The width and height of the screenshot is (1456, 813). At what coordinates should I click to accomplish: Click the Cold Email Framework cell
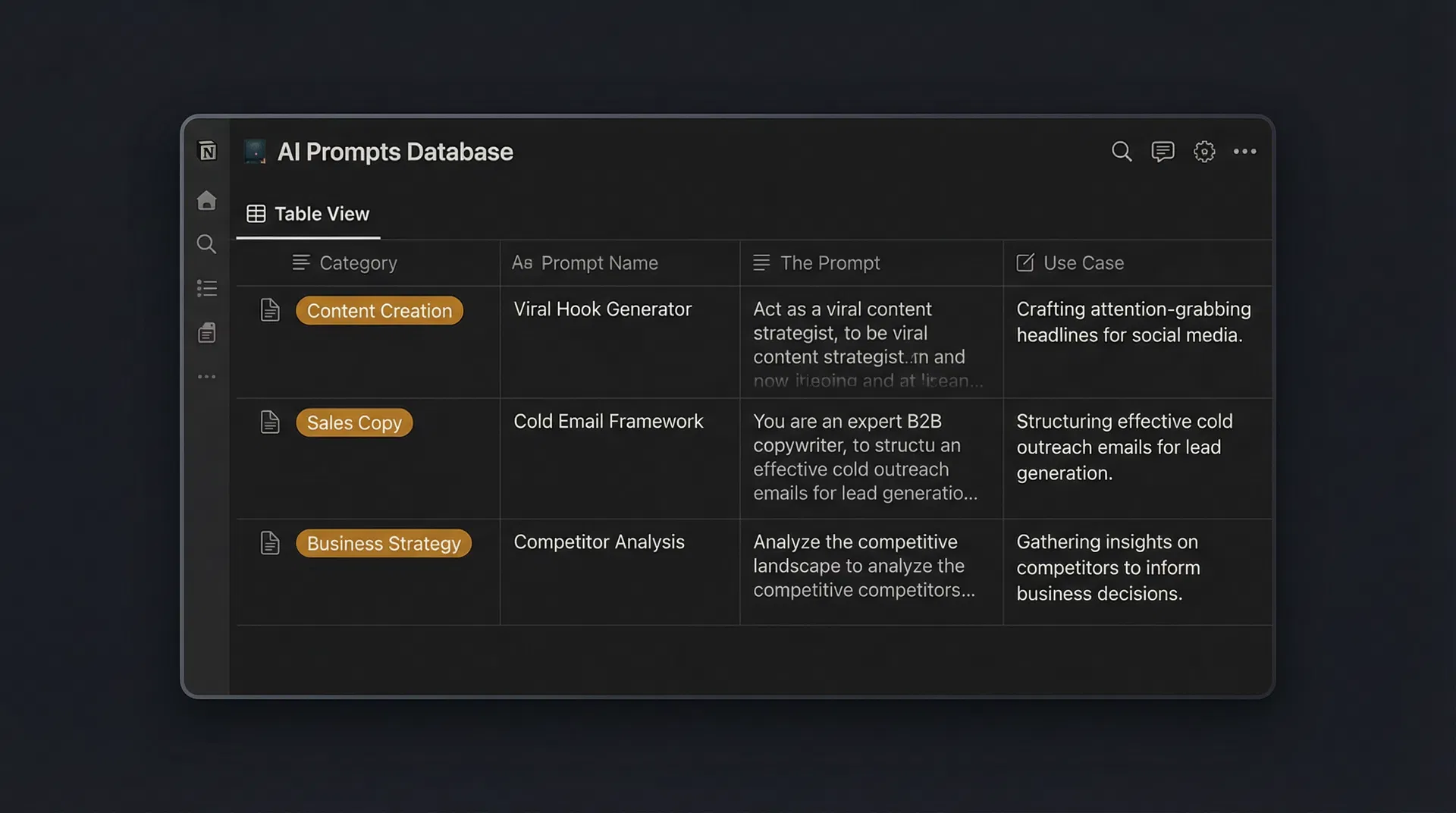coord(608,421)
